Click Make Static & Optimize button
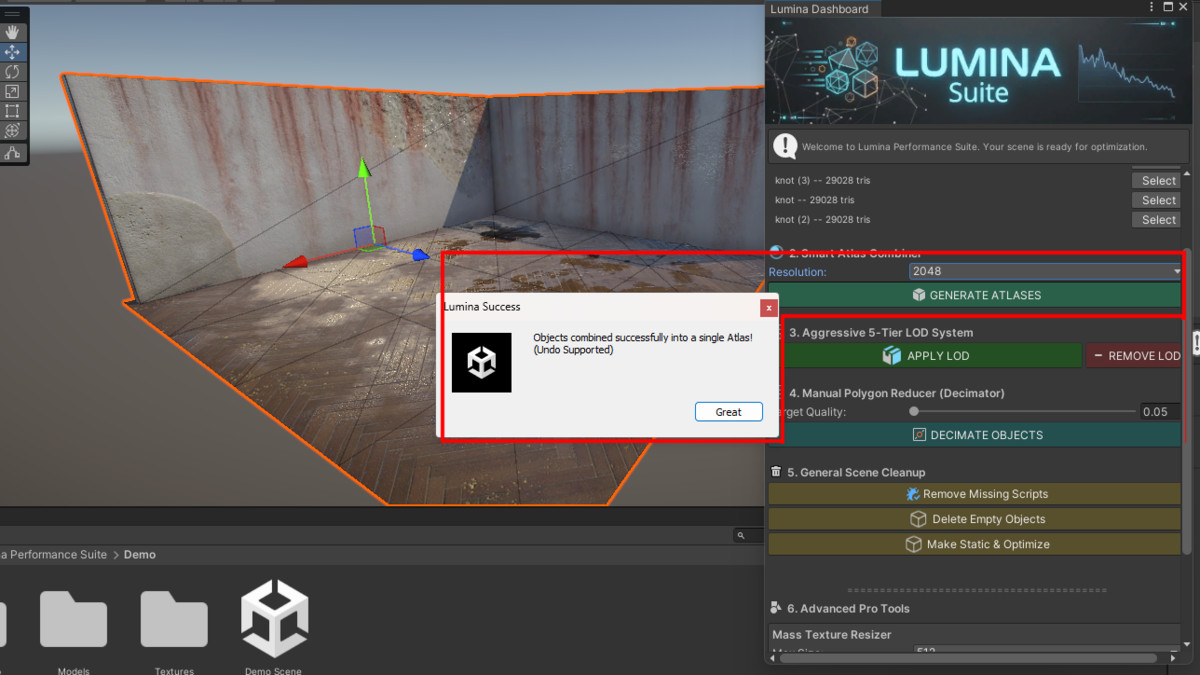The height and width of the screenshot is (675, 1200). [975, 544]
